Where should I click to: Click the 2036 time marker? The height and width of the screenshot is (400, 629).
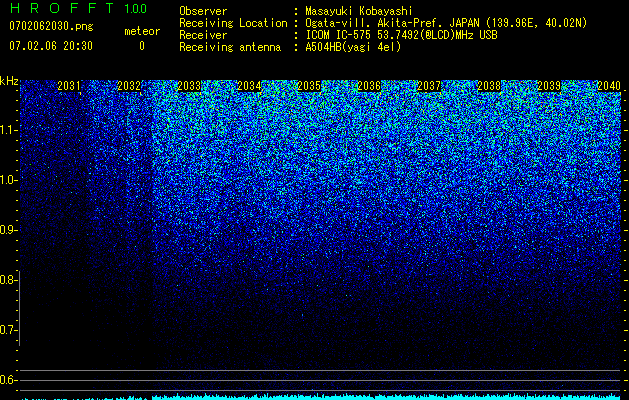tap(369, 86)
